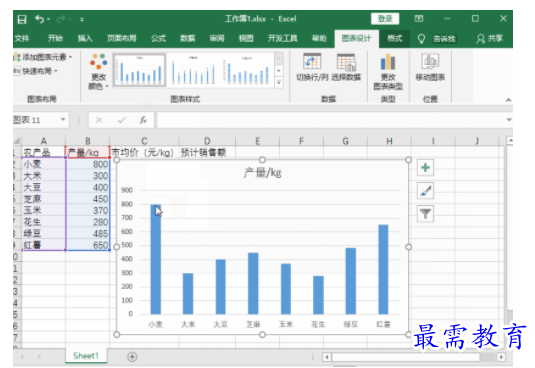
Task: Switch to the 帮助 tab
Action: coord(319,39)
